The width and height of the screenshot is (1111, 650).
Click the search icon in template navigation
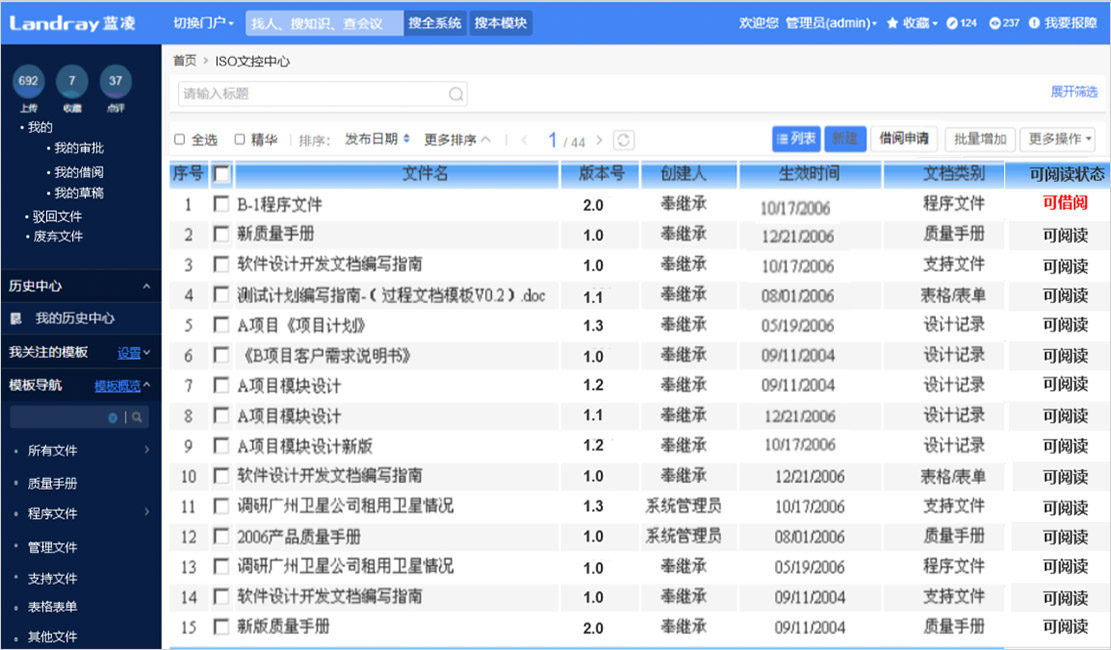point(137,417)
